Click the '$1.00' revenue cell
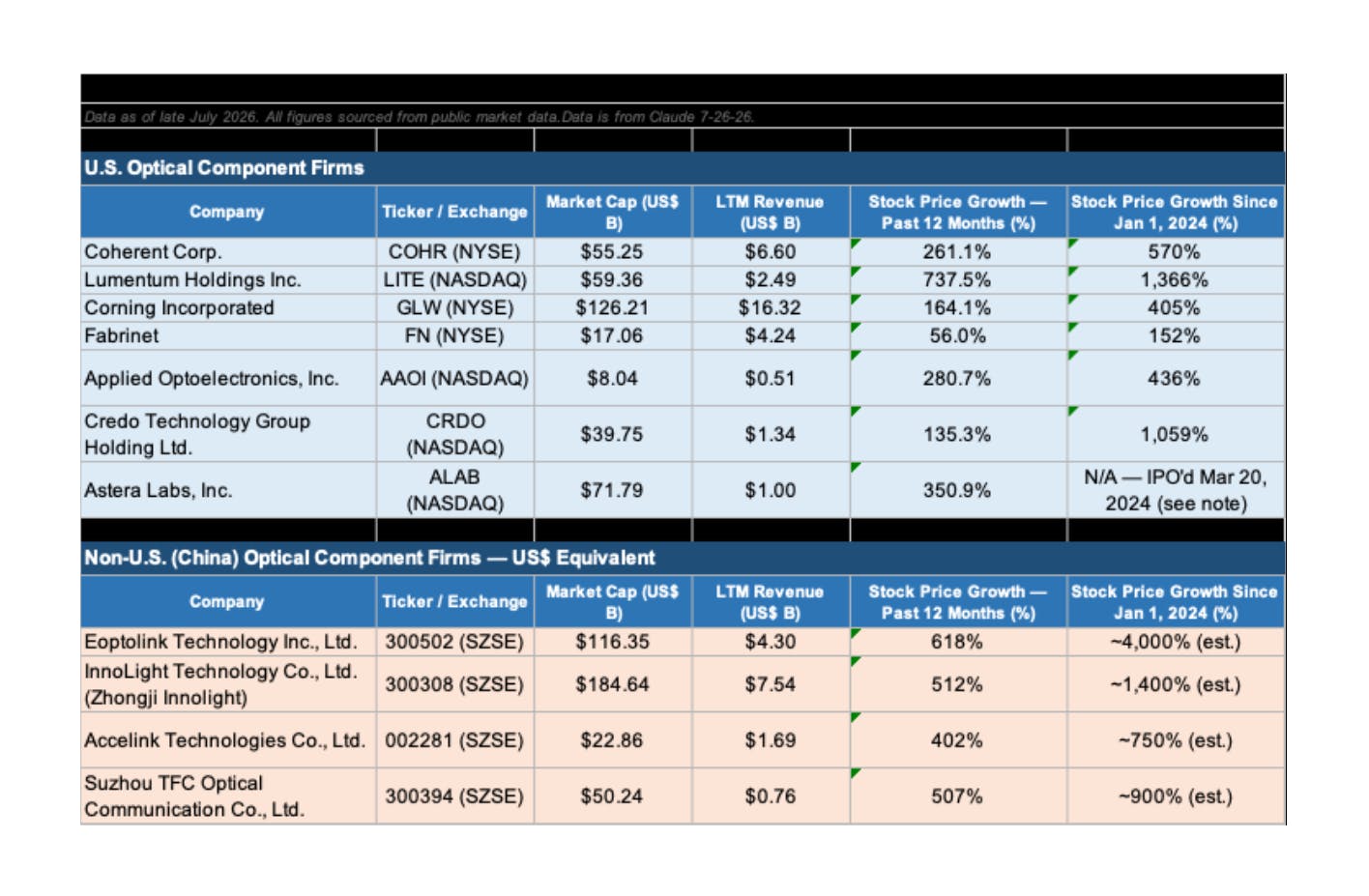1369x896 pixels. tap(771, 491)
